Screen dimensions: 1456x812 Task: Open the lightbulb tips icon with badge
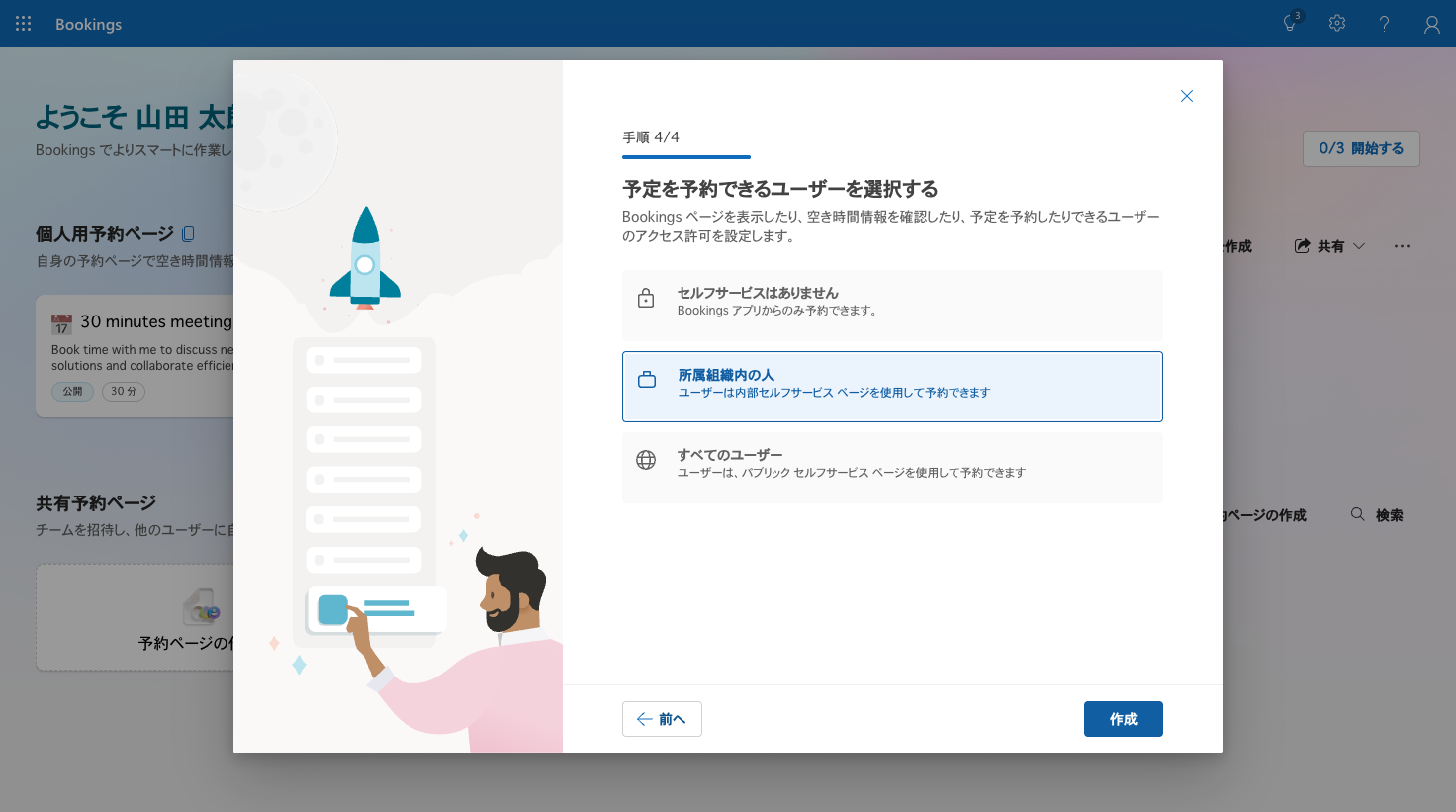(1291, 23)
